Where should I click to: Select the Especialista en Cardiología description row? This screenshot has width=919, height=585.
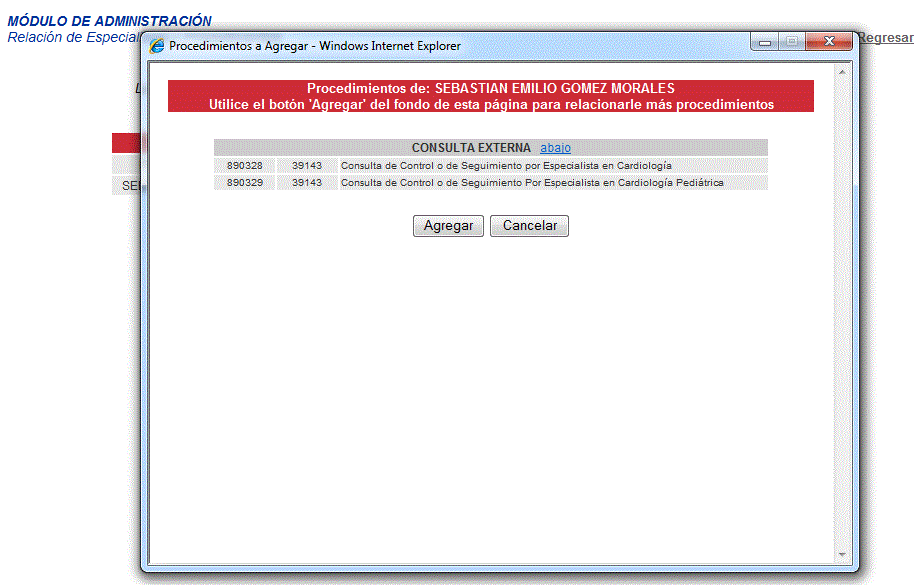(506, 165)
